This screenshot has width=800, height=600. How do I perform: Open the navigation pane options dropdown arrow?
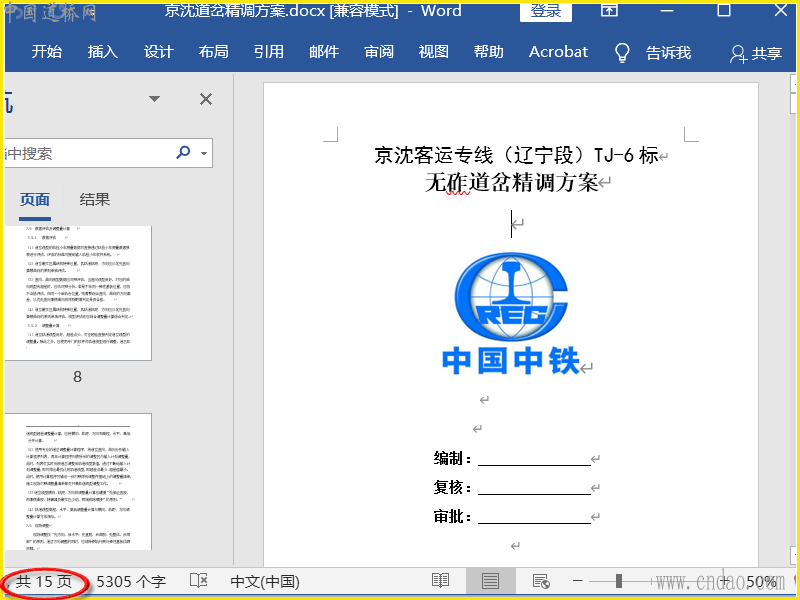[155, 98]
